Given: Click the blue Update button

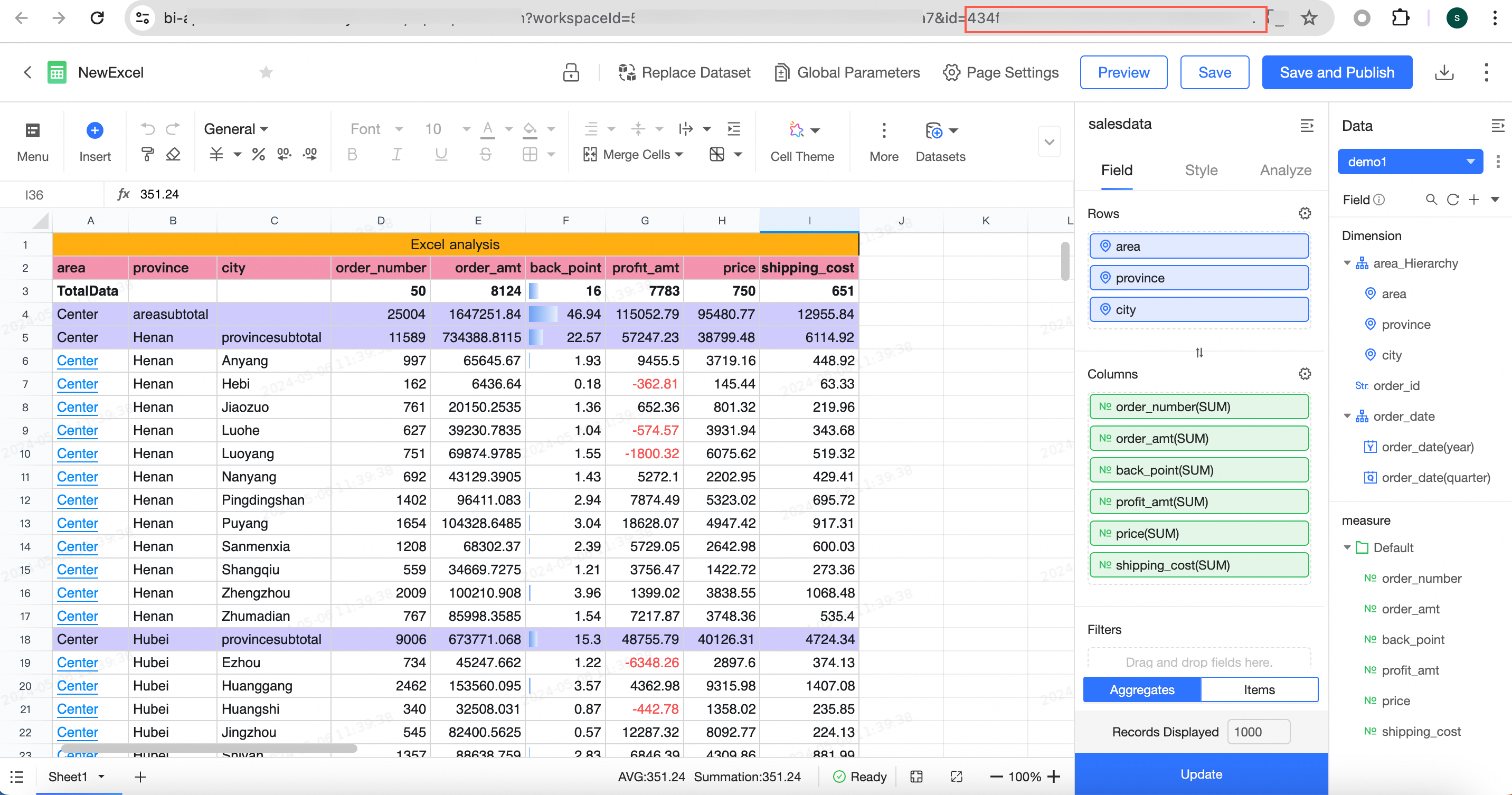Looking at the screenshot, I should click(1201, 774).
